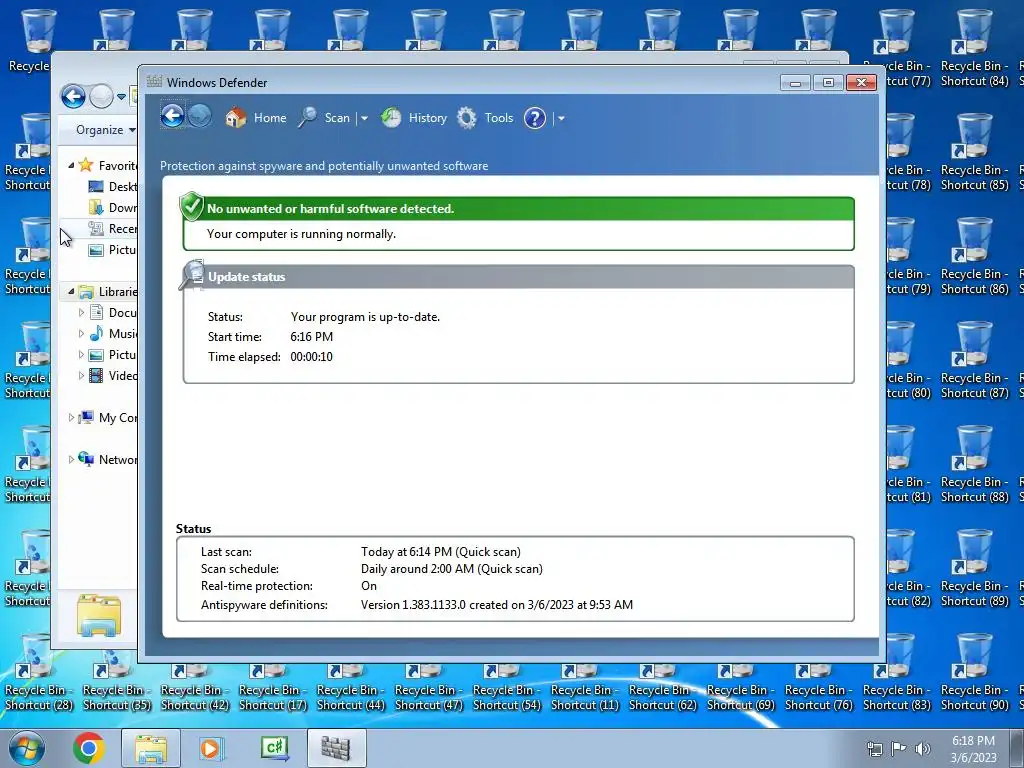Click "Your program is up-to-date." status text
The width and height of the screenshot is (1024, 768).
[x=365, y=317]
